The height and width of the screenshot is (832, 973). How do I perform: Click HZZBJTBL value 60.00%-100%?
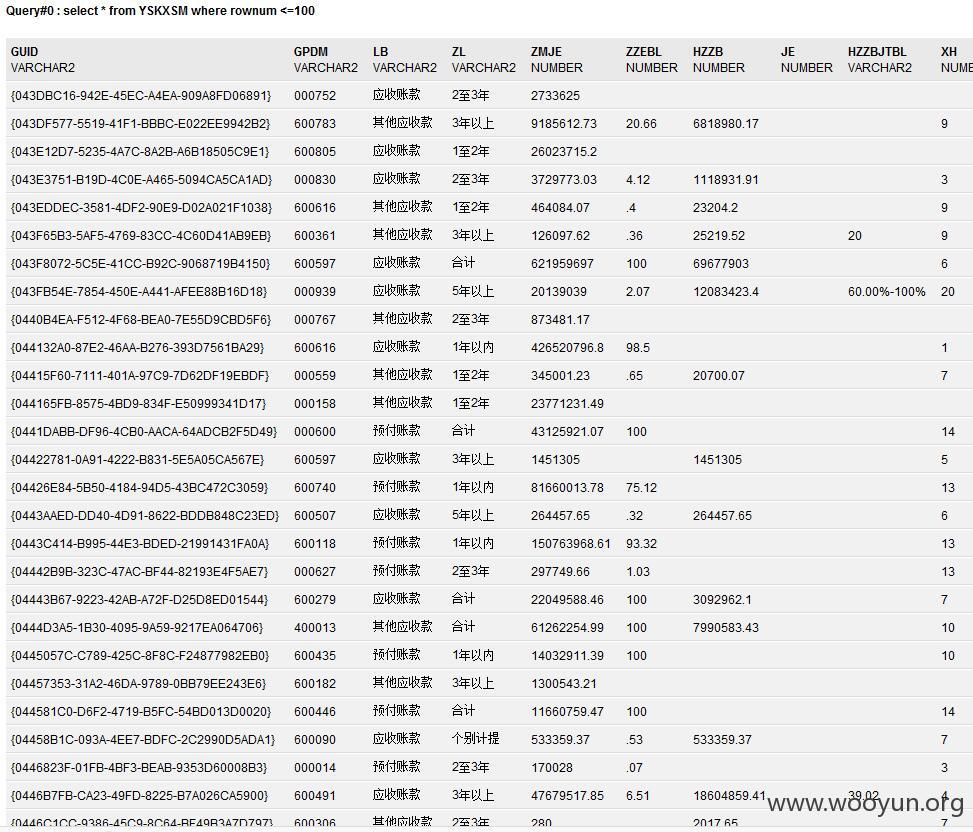886,292
